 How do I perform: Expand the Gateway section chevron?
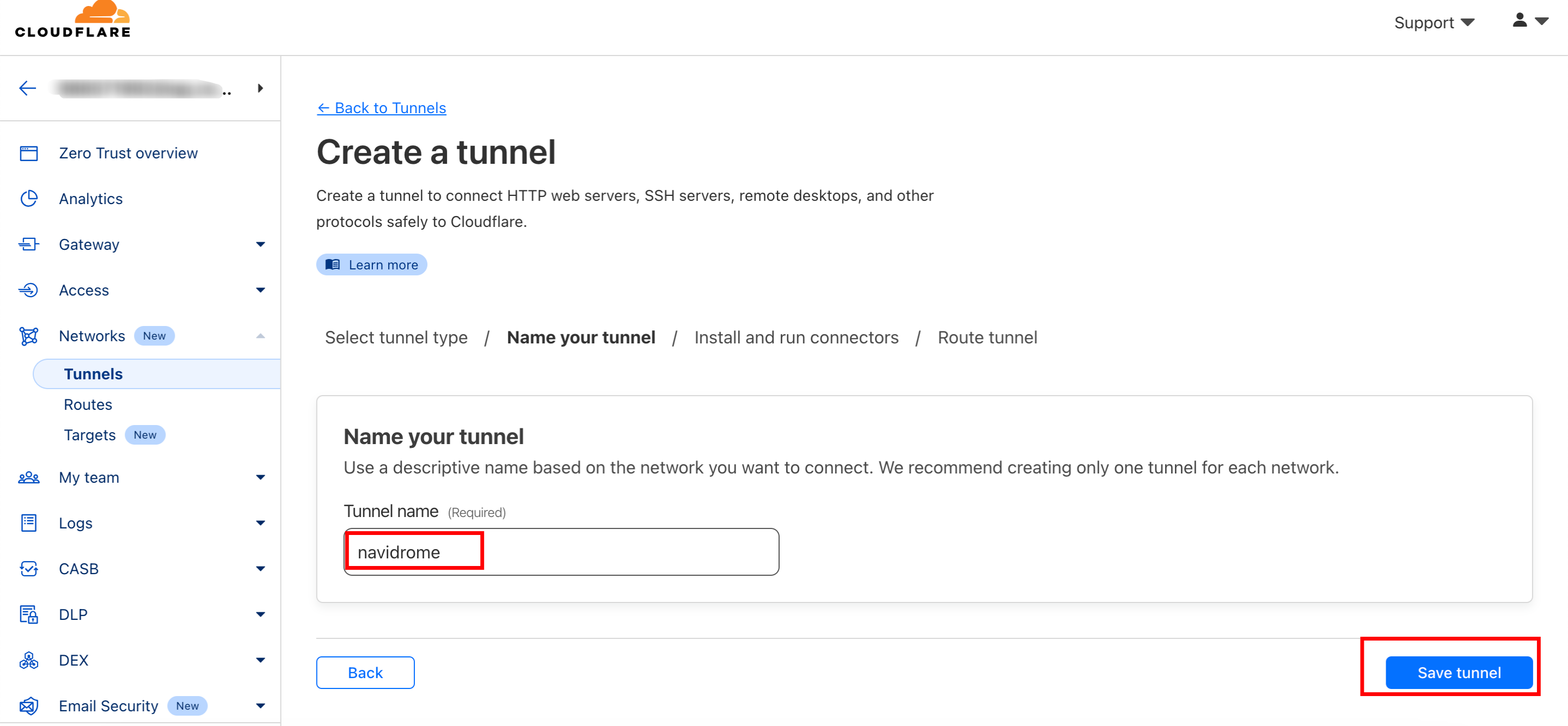tap(261, 245)
